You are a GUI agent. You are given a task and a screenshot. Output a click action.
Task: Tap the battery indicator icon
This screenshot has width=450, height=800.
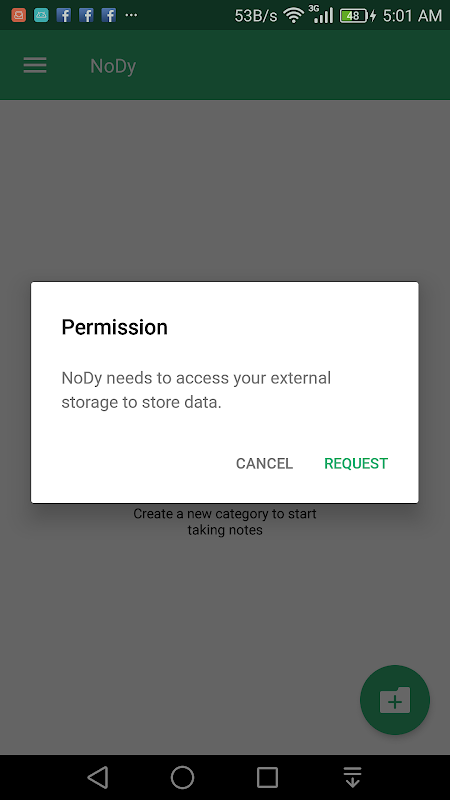click(x=355, y=16)
